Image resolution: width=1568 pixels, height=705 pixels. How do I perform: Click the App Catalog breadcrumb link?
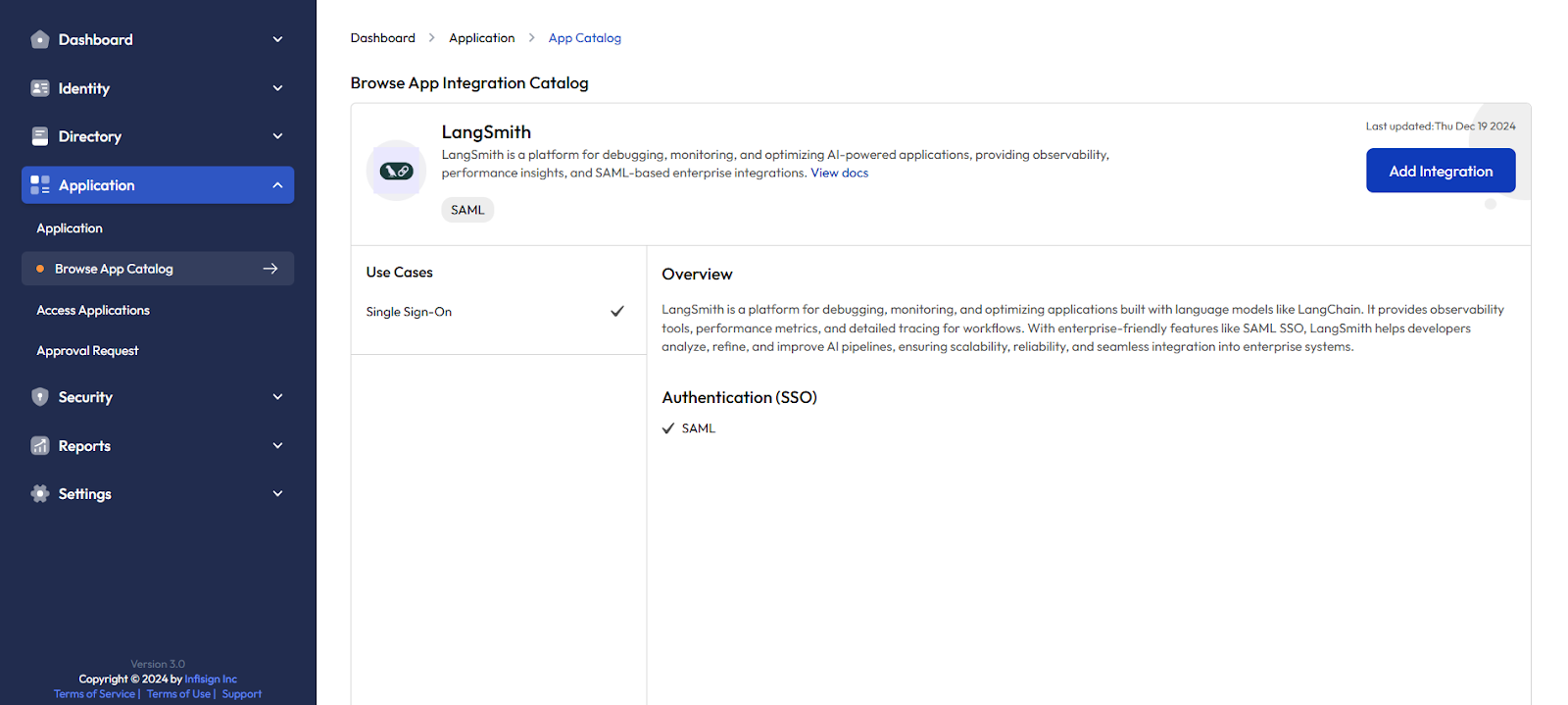point(585,38)
